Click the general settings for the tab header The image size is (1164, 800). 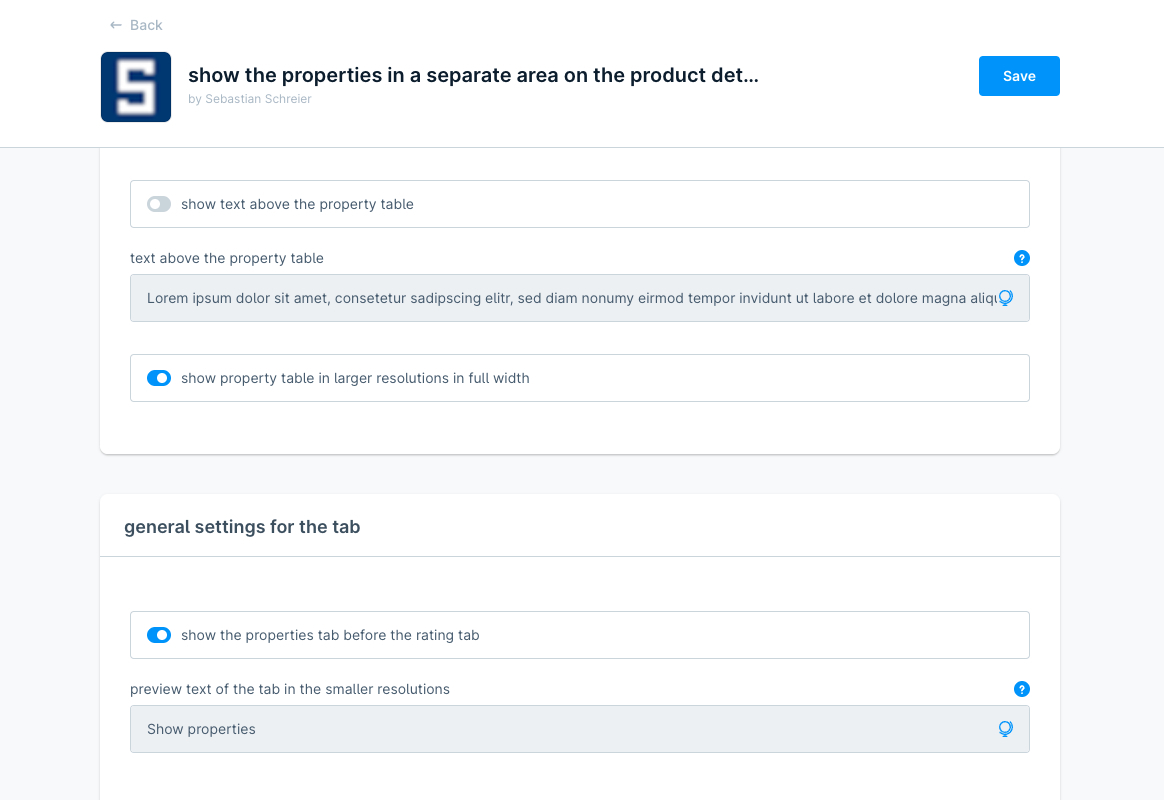coord(242,526)
